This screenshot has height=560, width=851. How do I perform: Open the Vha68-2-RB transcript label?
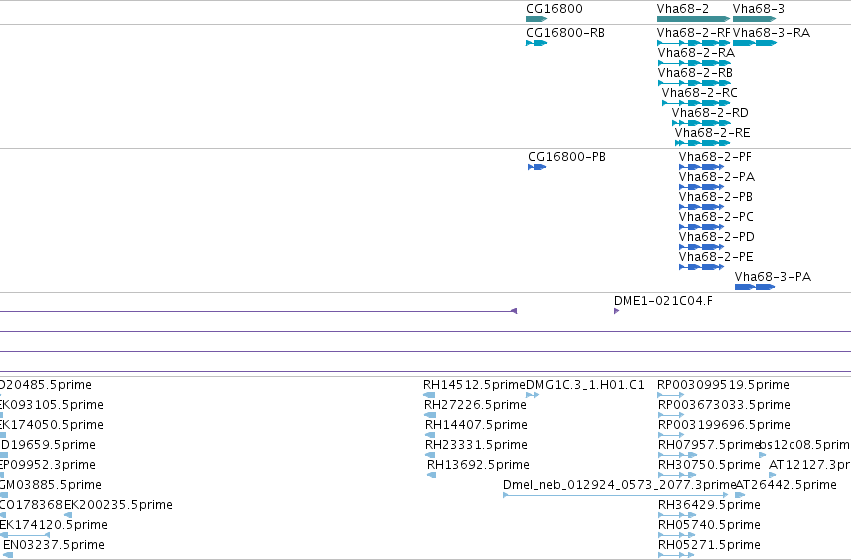coord(695,73)
